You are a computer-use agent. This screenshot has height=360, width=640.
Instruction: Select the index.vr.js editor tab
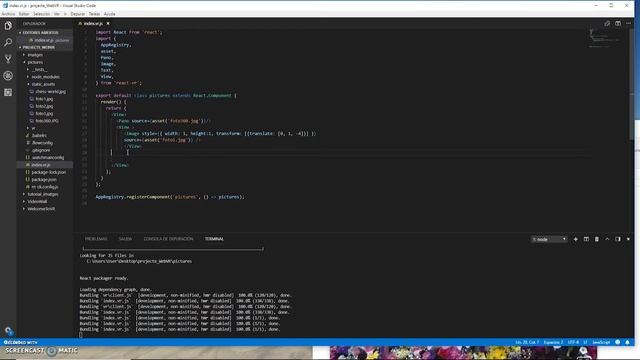click(93, 24)
